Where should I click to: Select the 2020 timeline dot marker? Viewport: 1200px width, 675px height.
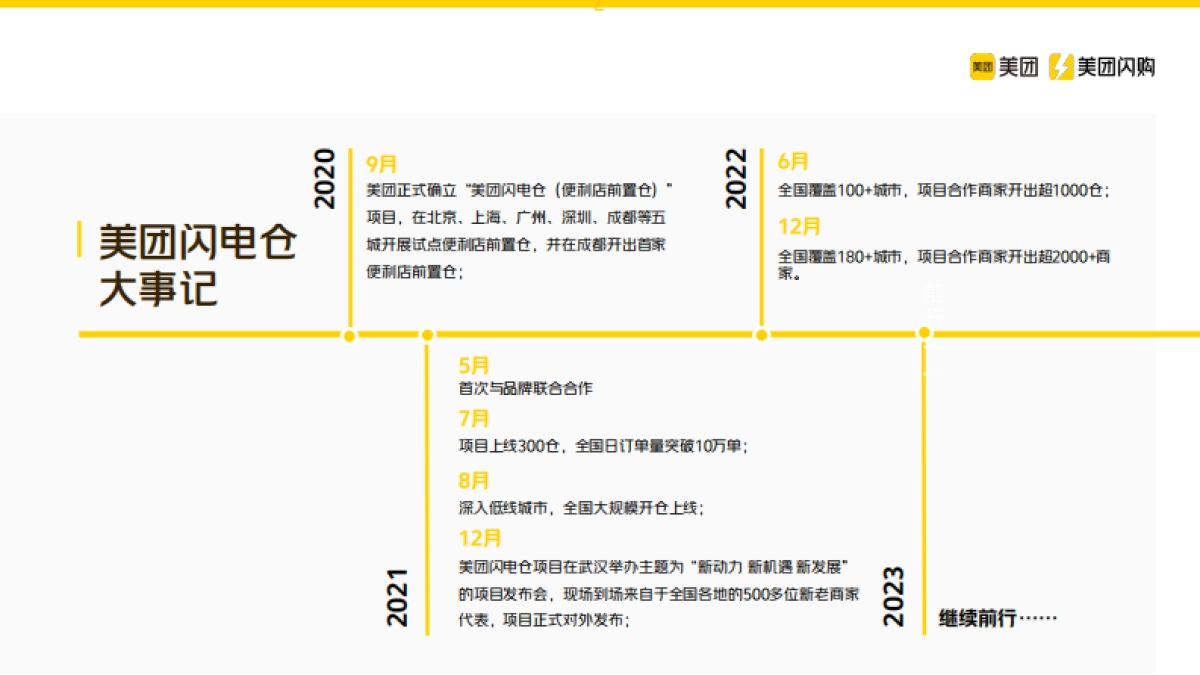pyautogui.click(x=349, y=335)
